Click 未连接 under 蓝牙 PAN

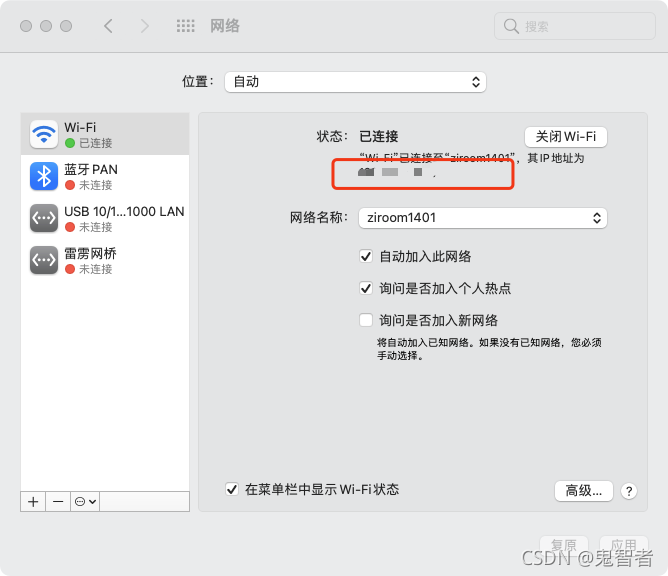tap(95, 185)
